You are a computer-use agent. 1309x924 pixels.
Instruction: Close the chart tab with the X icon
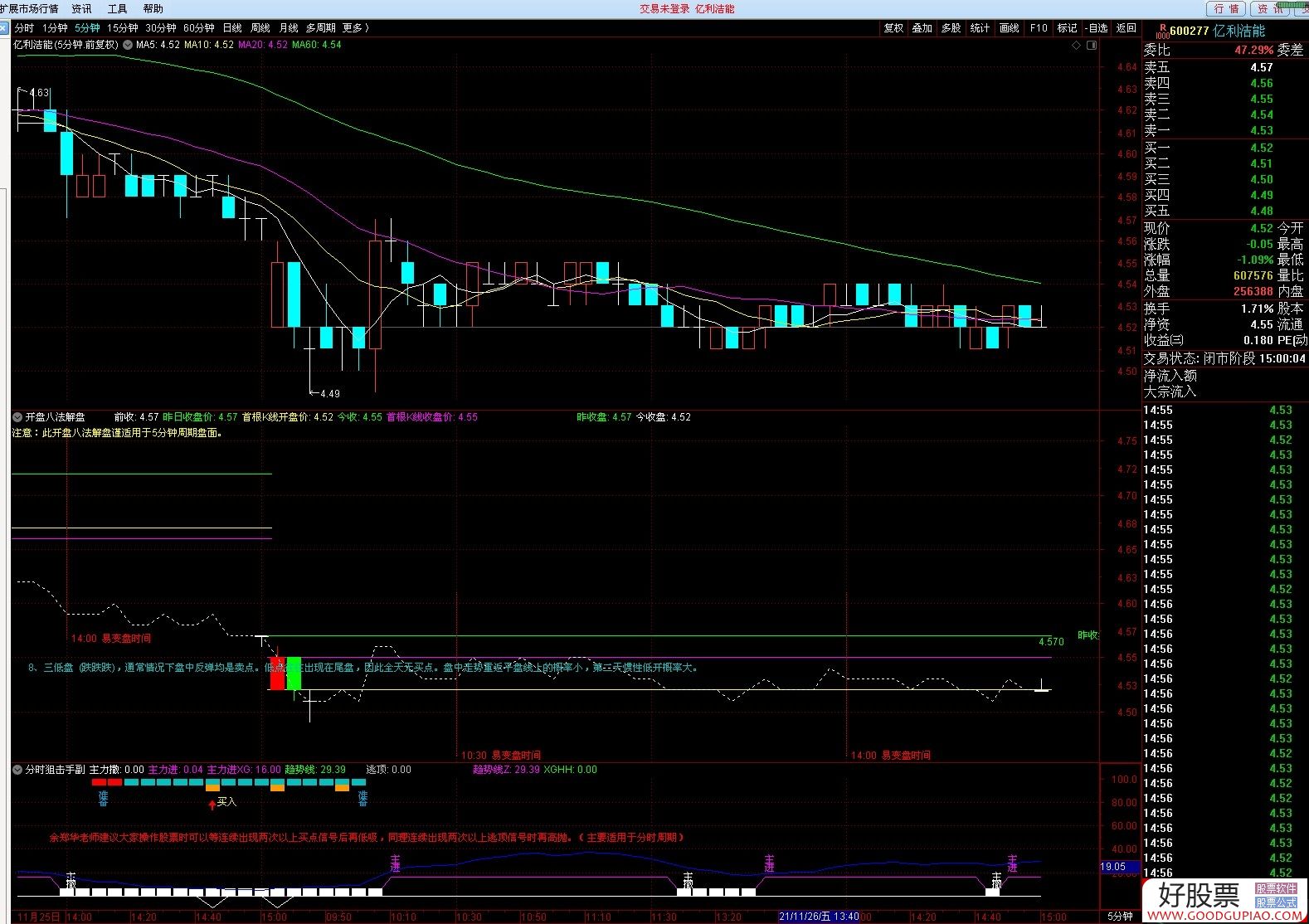point(4,28)
